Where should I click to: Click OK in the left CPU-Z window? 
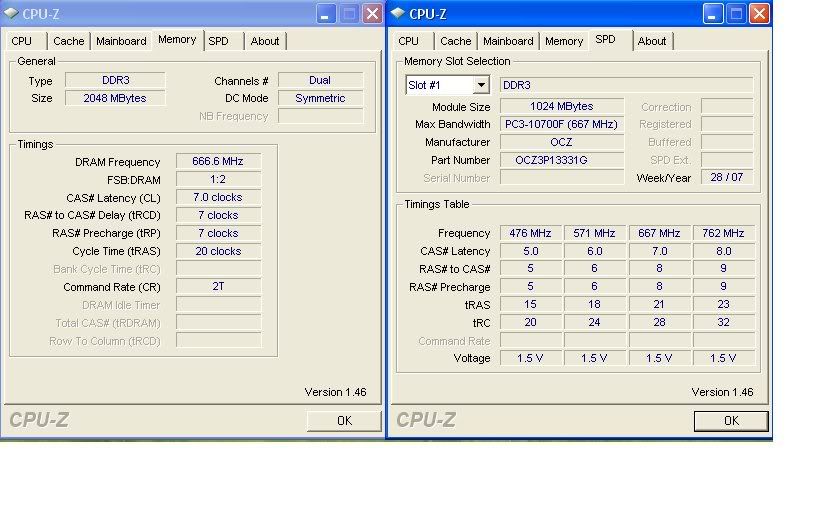pos(344,421)
